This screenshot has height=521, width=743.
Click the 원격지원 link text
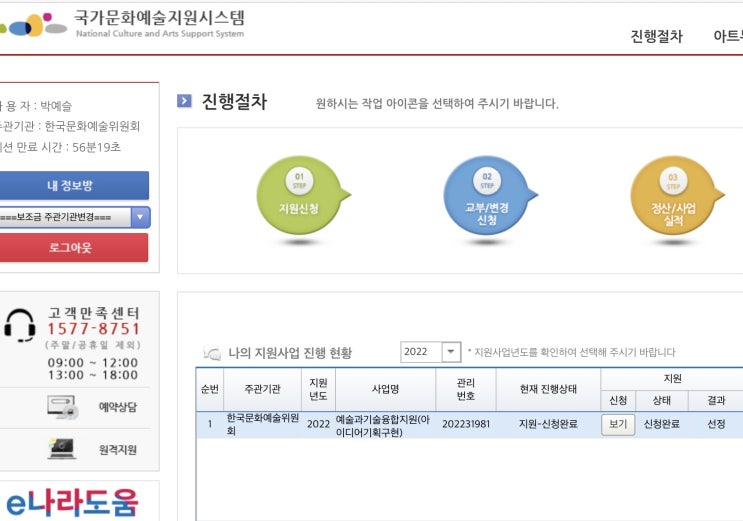[118, 449]
